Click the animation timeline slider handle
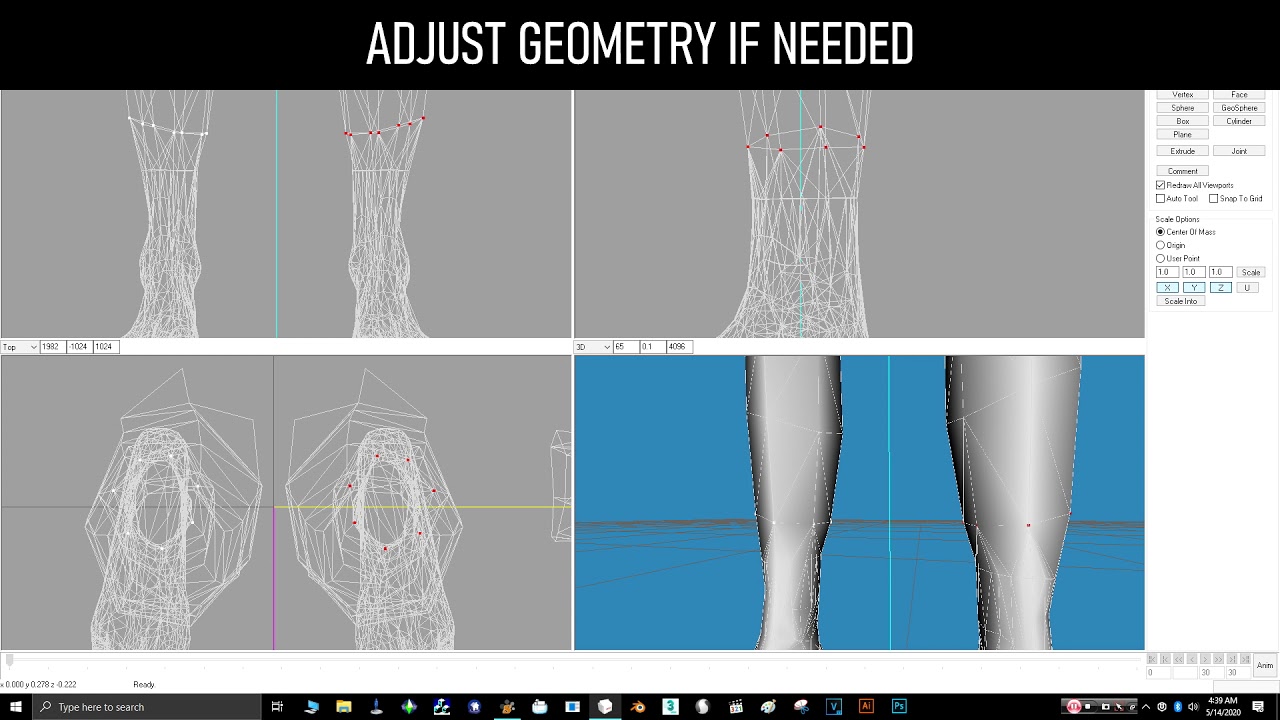 [x=9, y=661]
